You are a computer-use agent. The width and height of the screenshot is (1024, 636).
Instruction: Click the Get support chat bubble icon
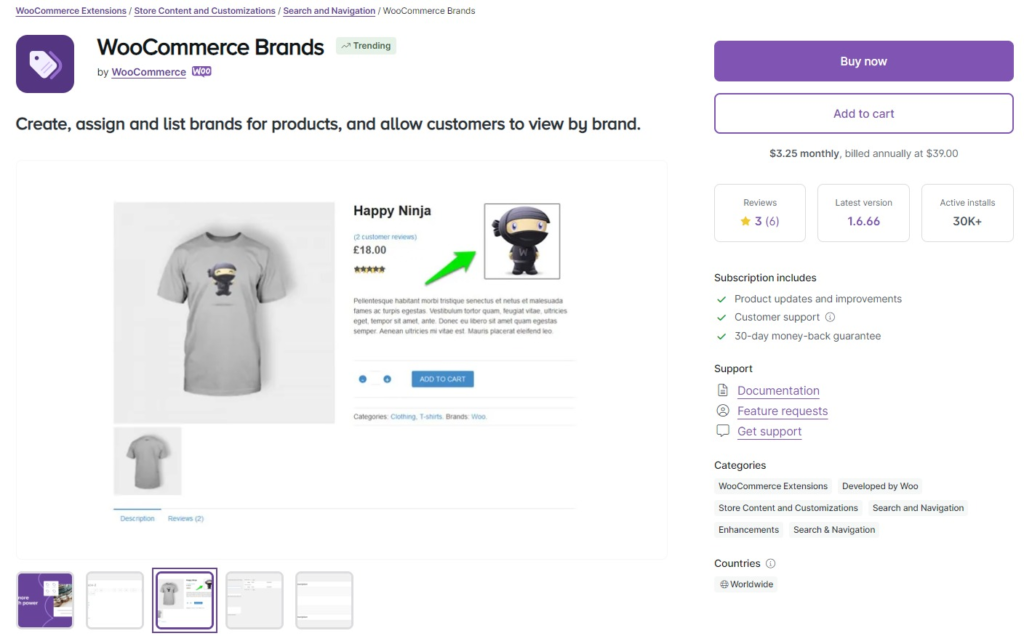[x=722, y=431]
